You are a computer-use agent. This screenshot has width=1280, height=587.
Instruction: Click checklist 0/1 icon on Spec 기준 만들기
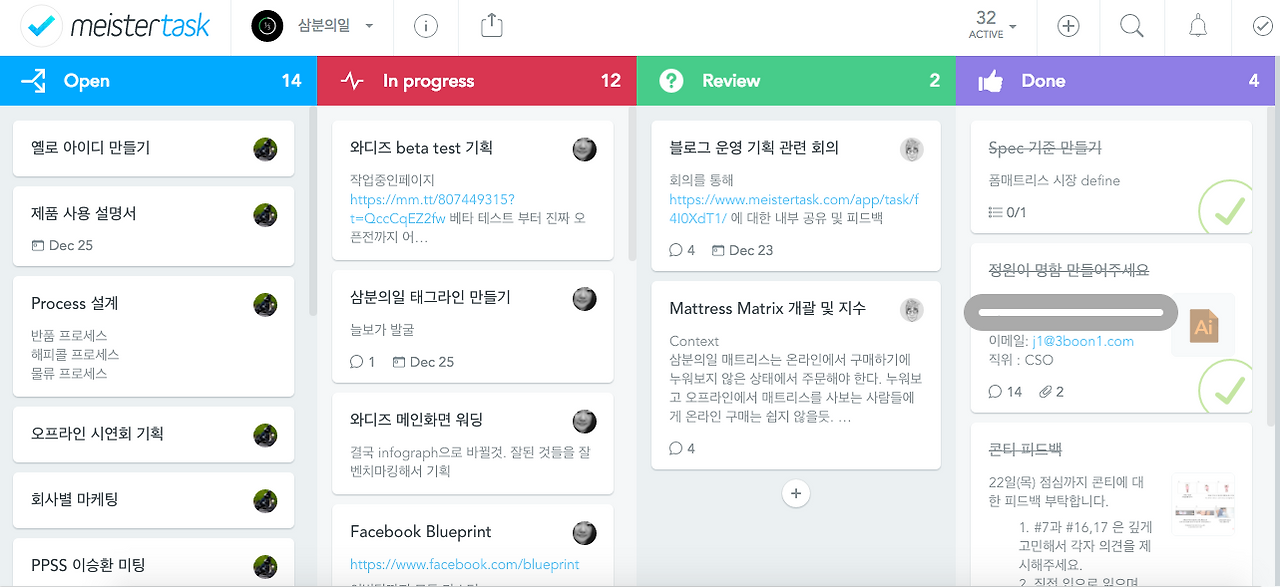995,212
